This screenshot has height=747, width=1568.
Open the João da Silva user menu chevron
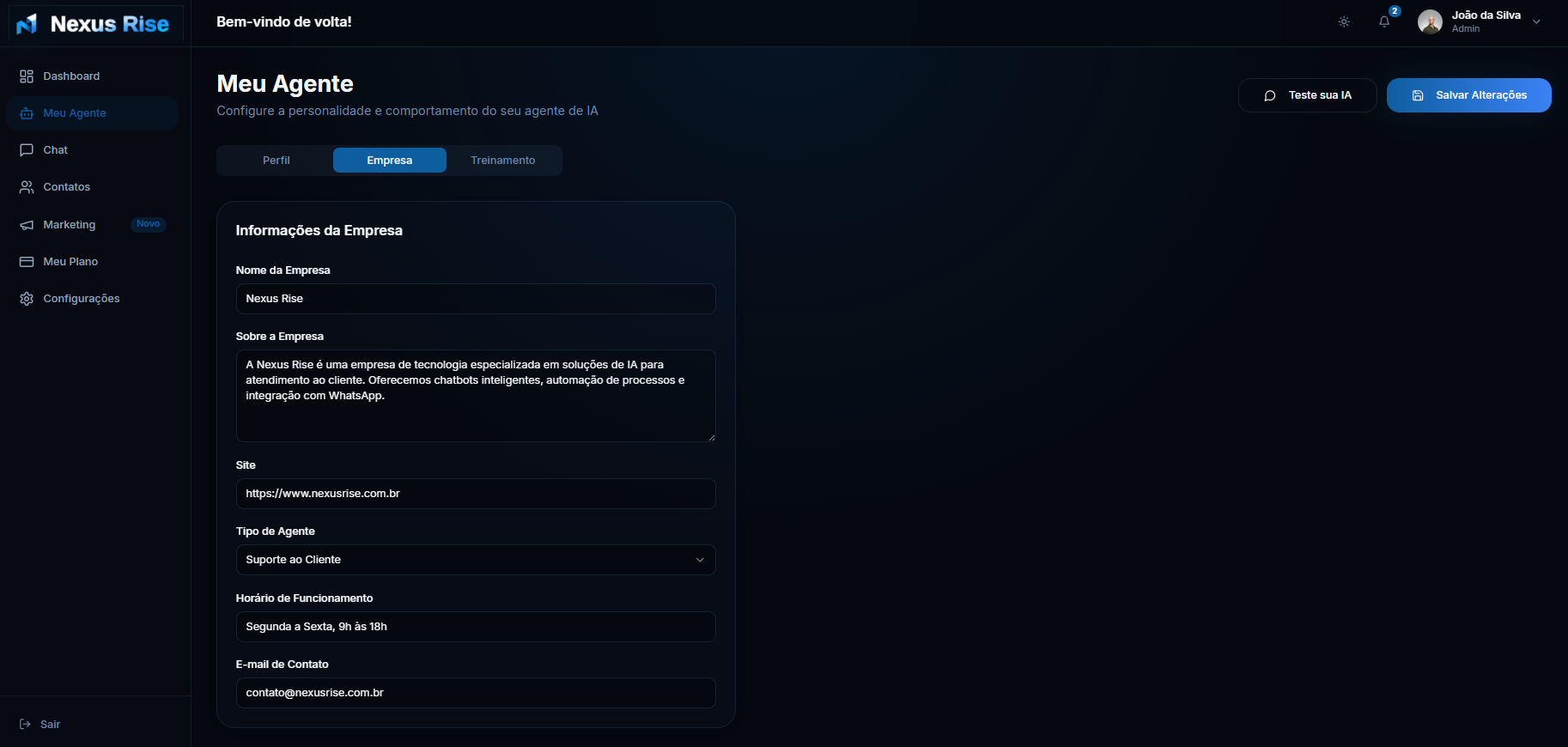pos(1536,22)
